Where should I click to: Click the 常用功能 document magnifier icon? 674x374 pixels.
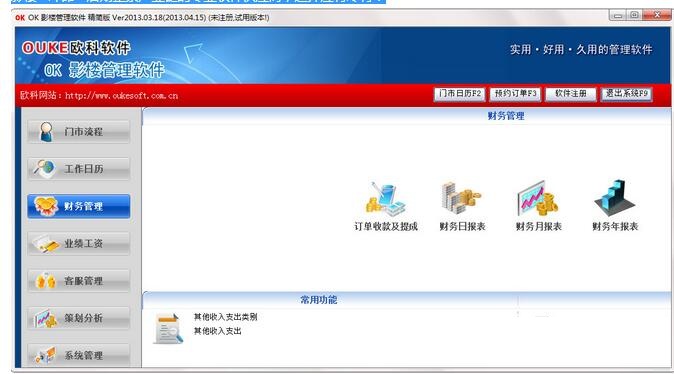click(x=168, y=329)
